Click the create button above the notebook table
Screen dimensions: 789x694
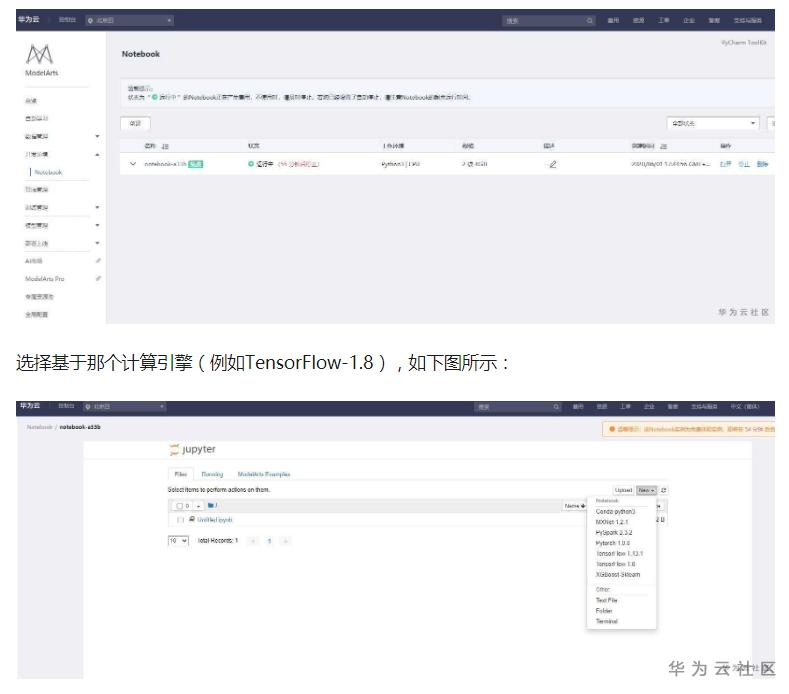pyautogui.click(x=135, y=123)
